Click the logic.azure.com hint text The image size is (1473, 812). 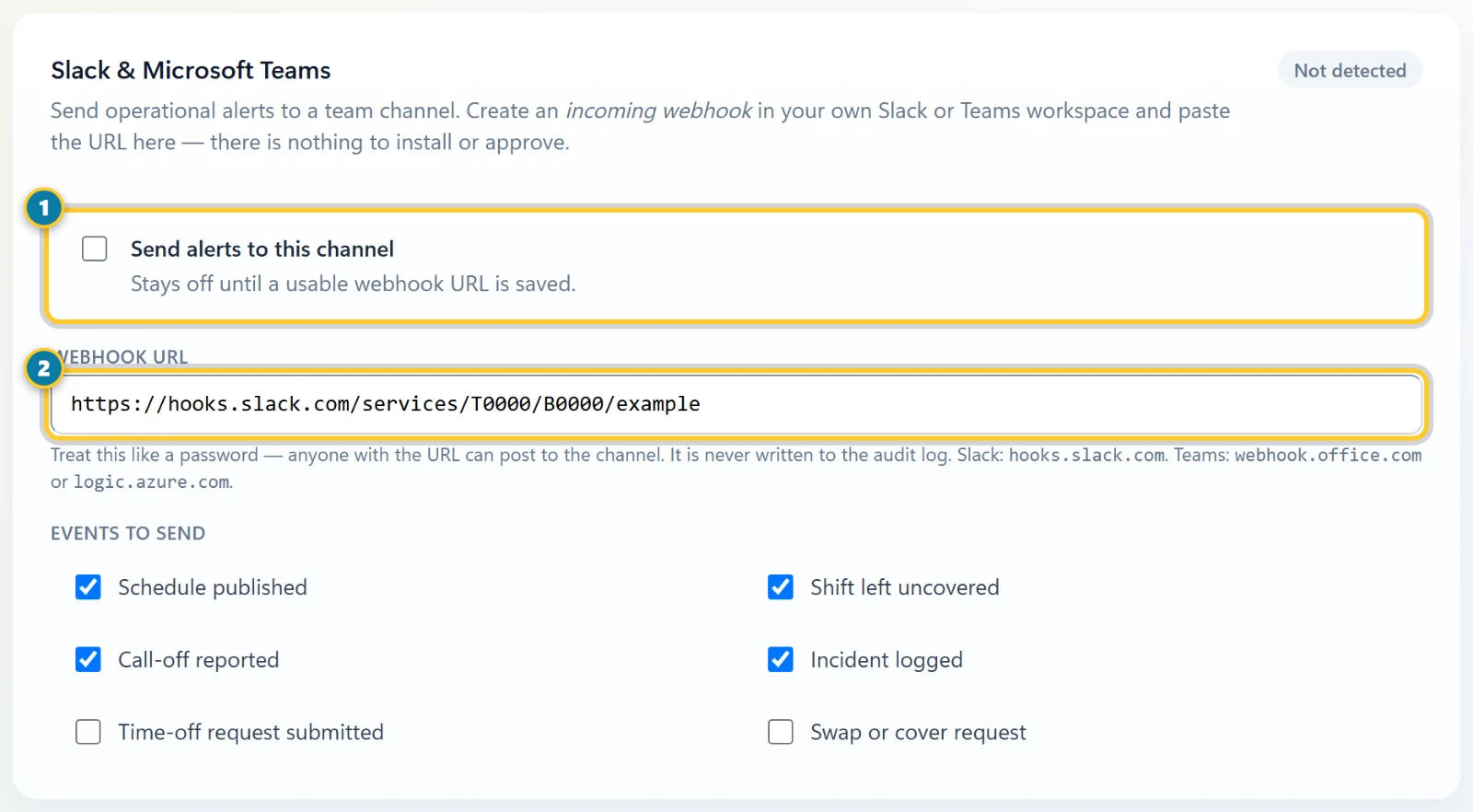(151, 481)
